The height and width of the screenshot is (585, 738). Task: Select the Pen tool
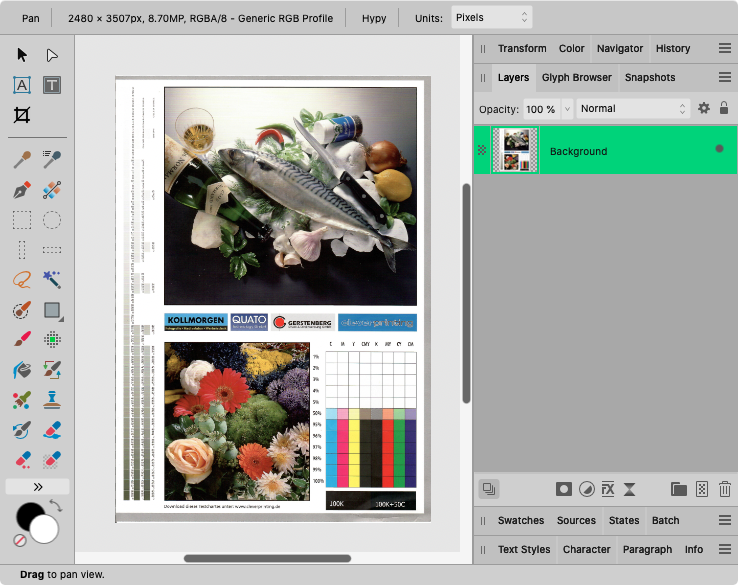22,190
